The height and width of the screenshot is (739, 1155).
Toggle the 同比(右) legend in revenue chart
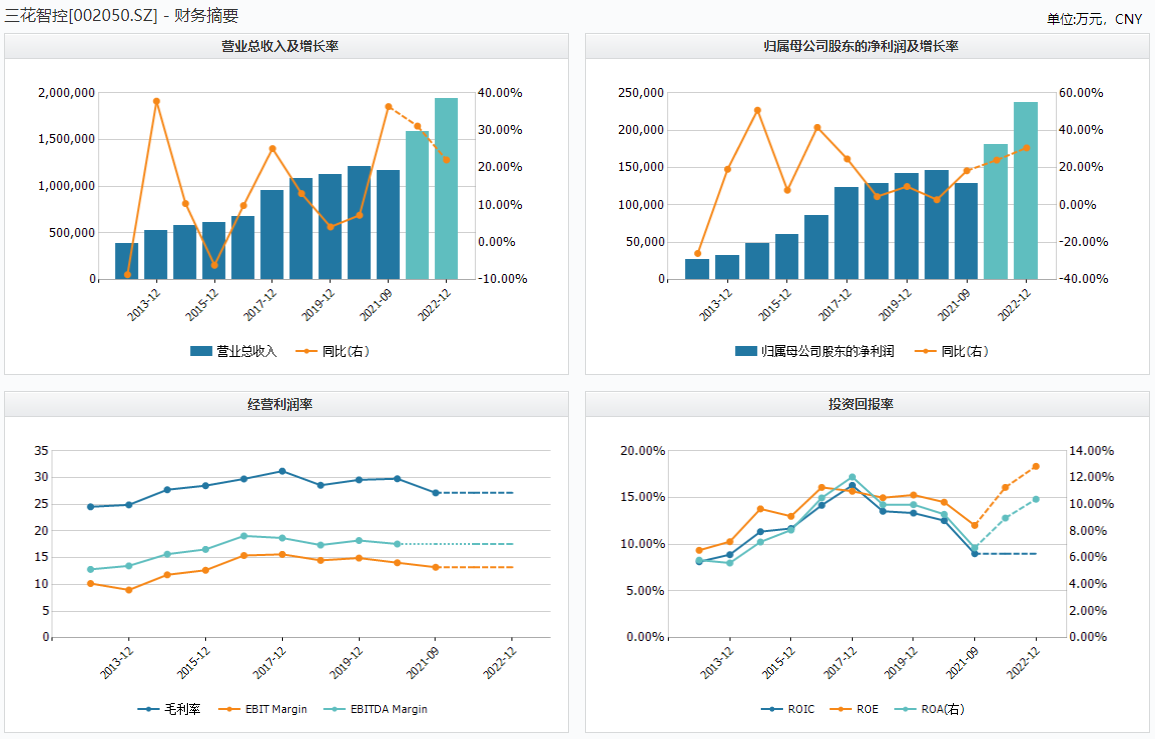tap(332, 351)
